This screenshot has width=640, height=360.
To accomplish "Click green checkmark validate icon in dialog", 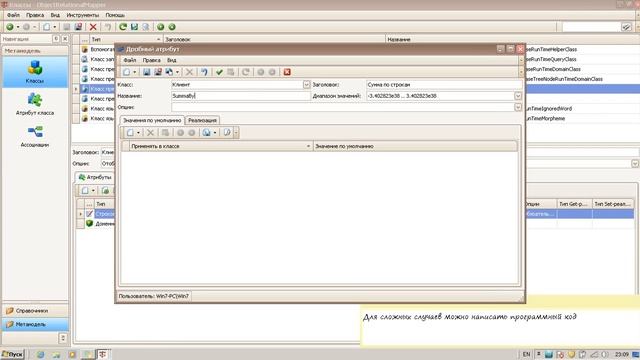I will click(x=219, y=72).
